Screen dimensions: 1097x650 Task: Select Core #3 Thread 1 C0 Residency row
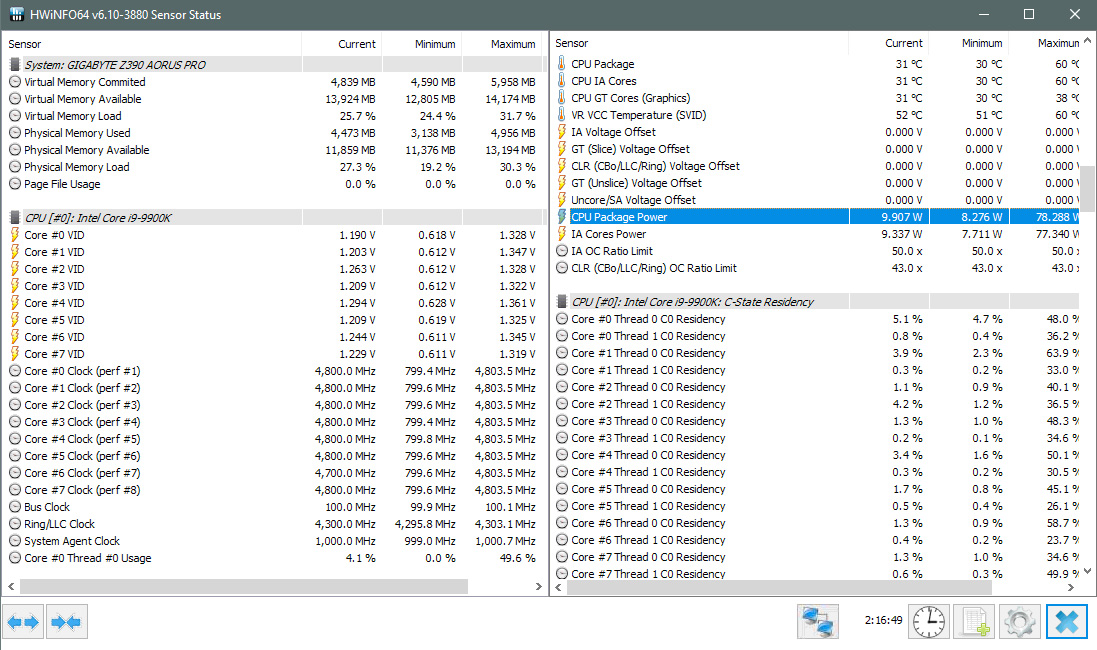pos(815,438)
